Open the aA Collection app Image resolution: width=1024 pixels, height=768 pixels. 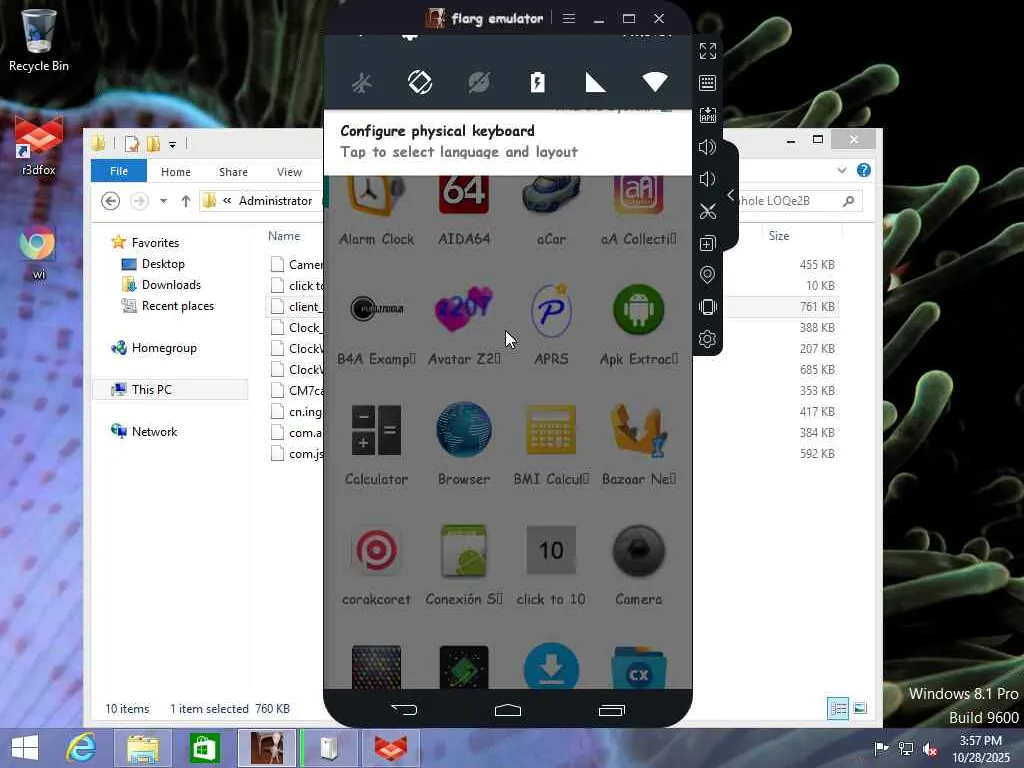(638, 210)
